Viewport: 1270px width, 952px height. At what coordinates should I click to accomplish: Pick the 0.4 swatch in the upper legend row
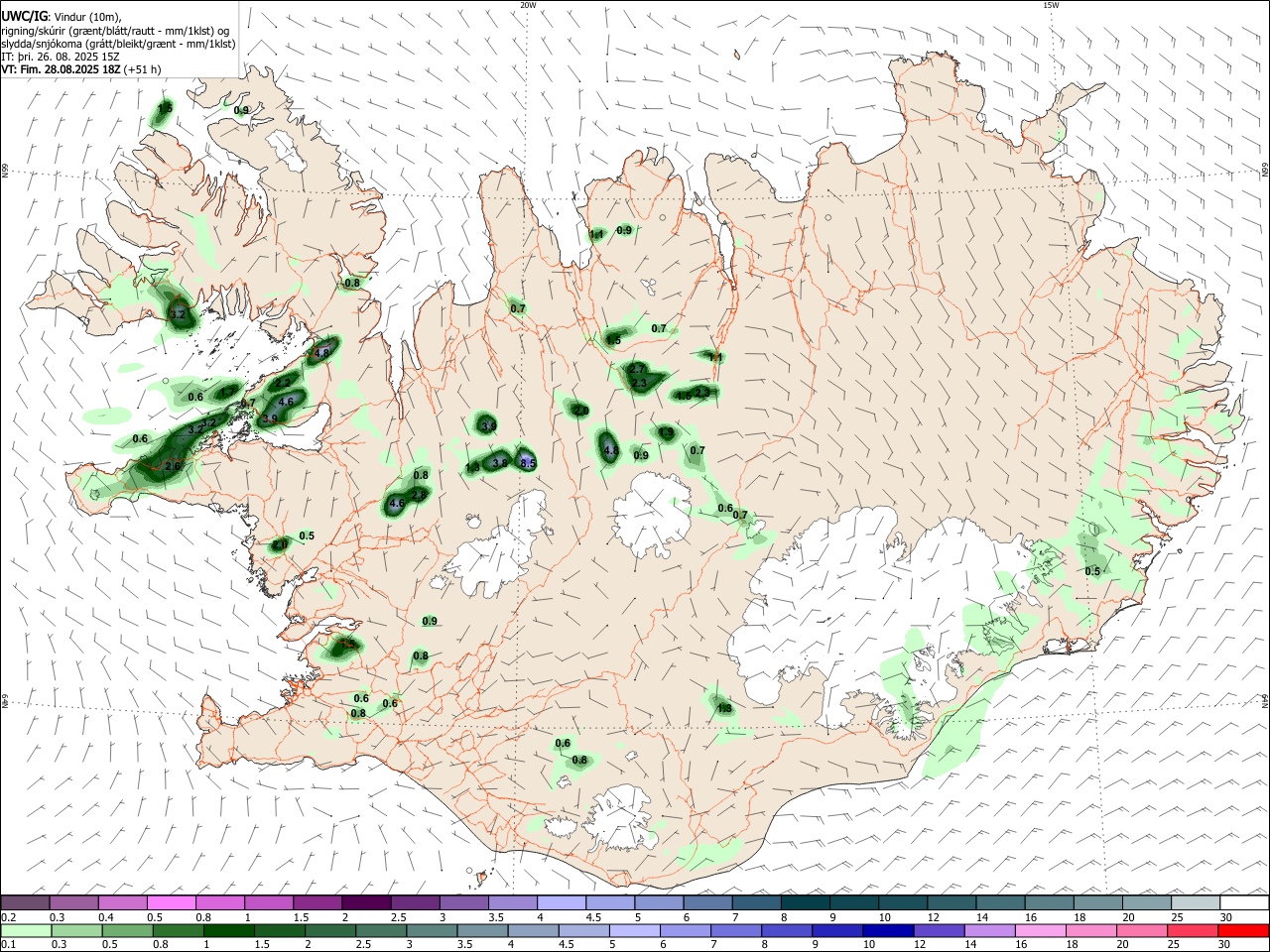pos(123,902)
